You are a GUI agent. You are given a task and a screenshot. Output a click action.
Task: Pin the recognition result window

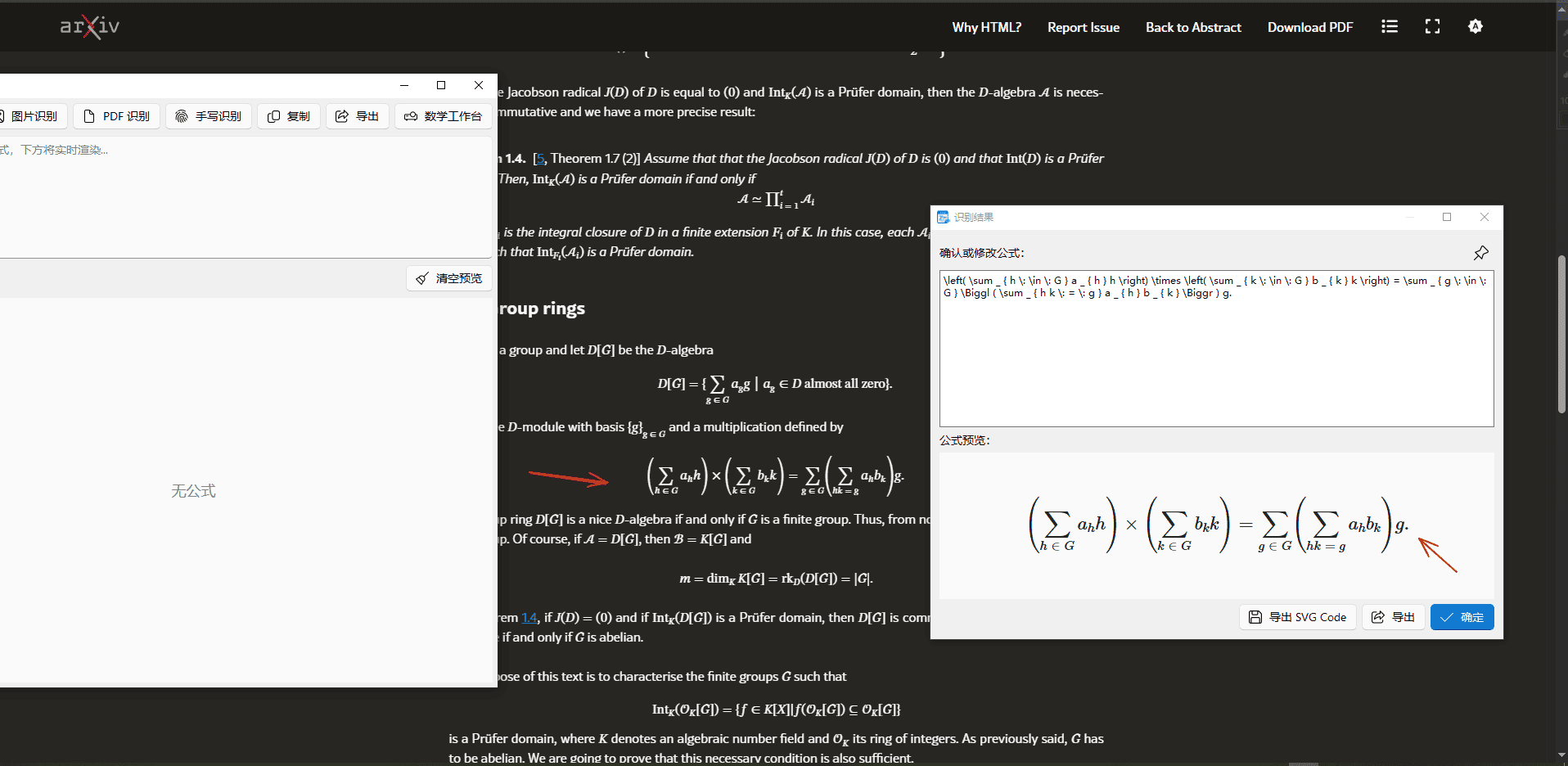coord(1481,253)
